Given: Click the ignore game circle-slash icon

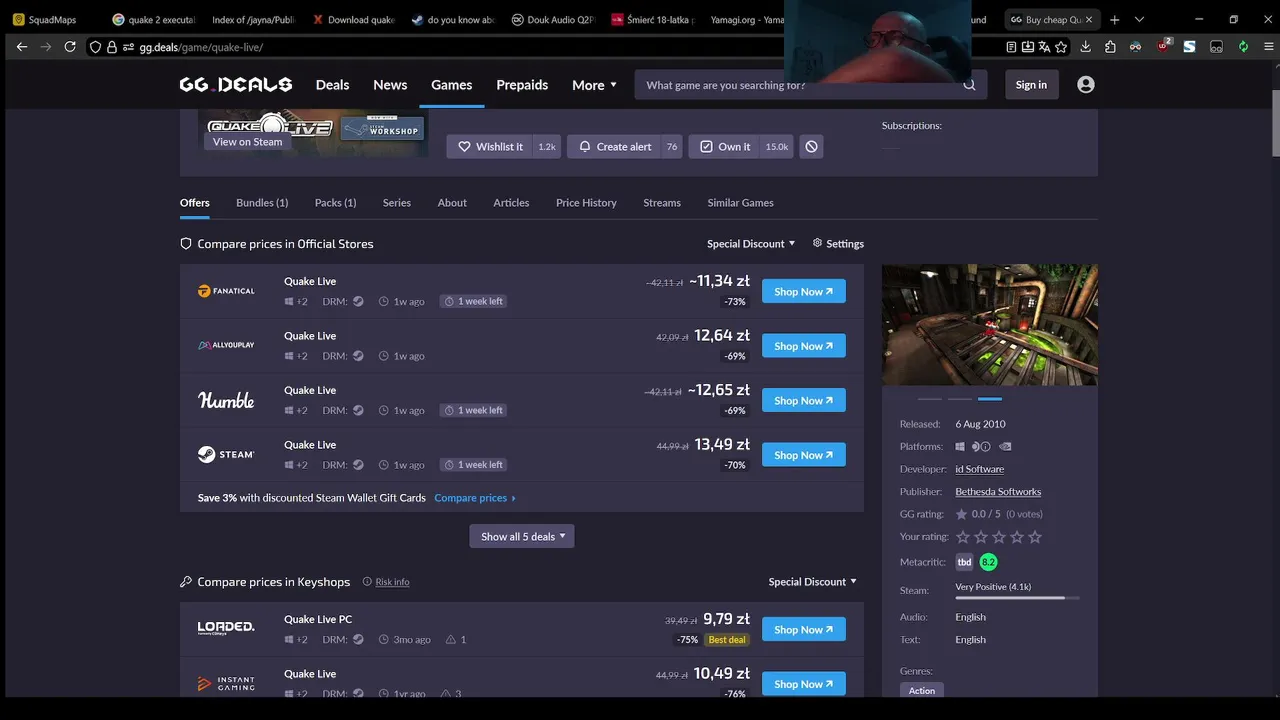Looking at the screenshot, I should click(811, 146).
